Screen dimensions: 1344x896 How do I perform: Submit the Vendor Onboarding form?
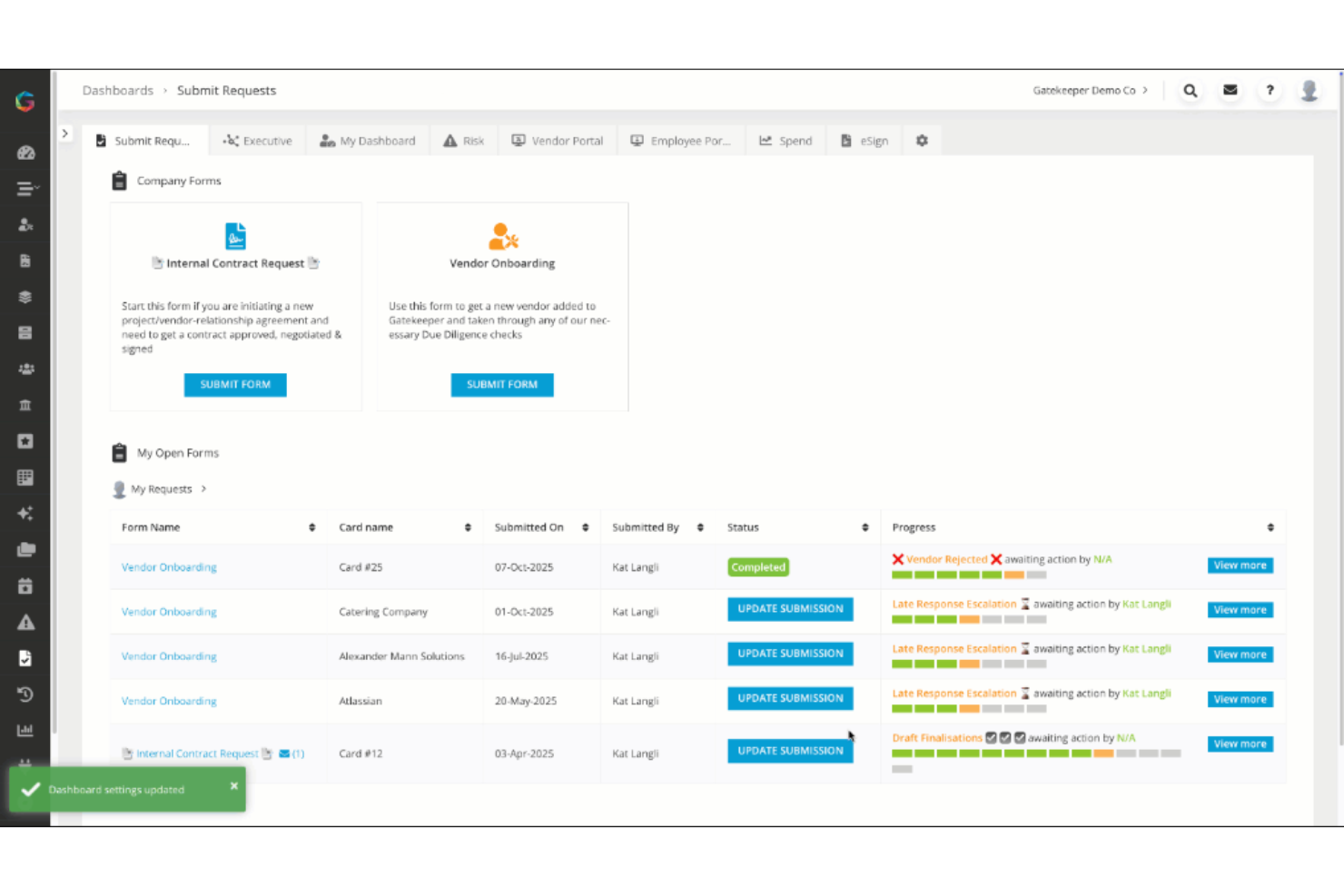coord(501,384)
